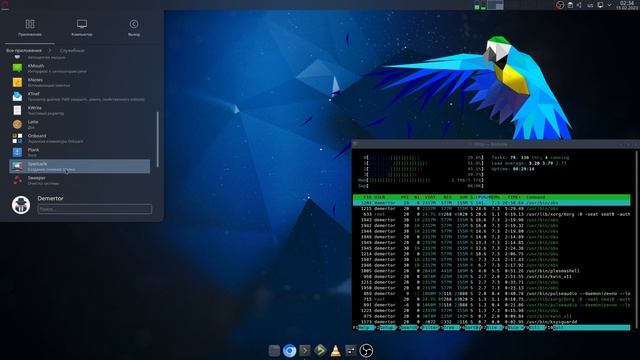This screenshot has width=640, height=360.
Task: Open the green play-arrow dock application
Action: pyautogui.click(x=320, y=351)
